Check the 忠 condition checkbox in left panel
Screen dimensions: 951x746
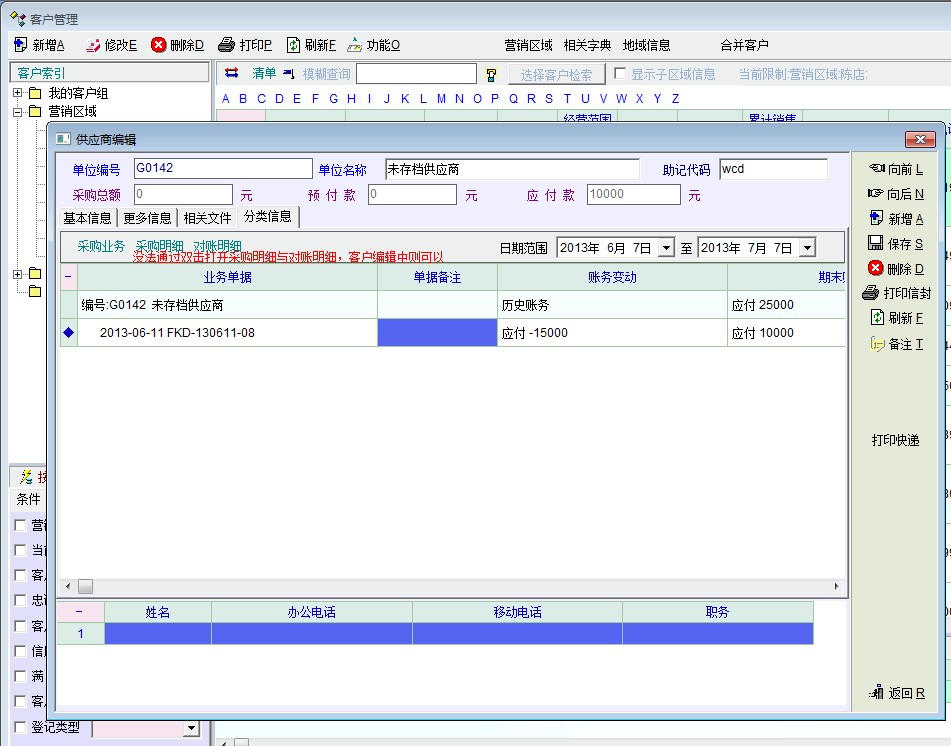click(x=21, y=600)
